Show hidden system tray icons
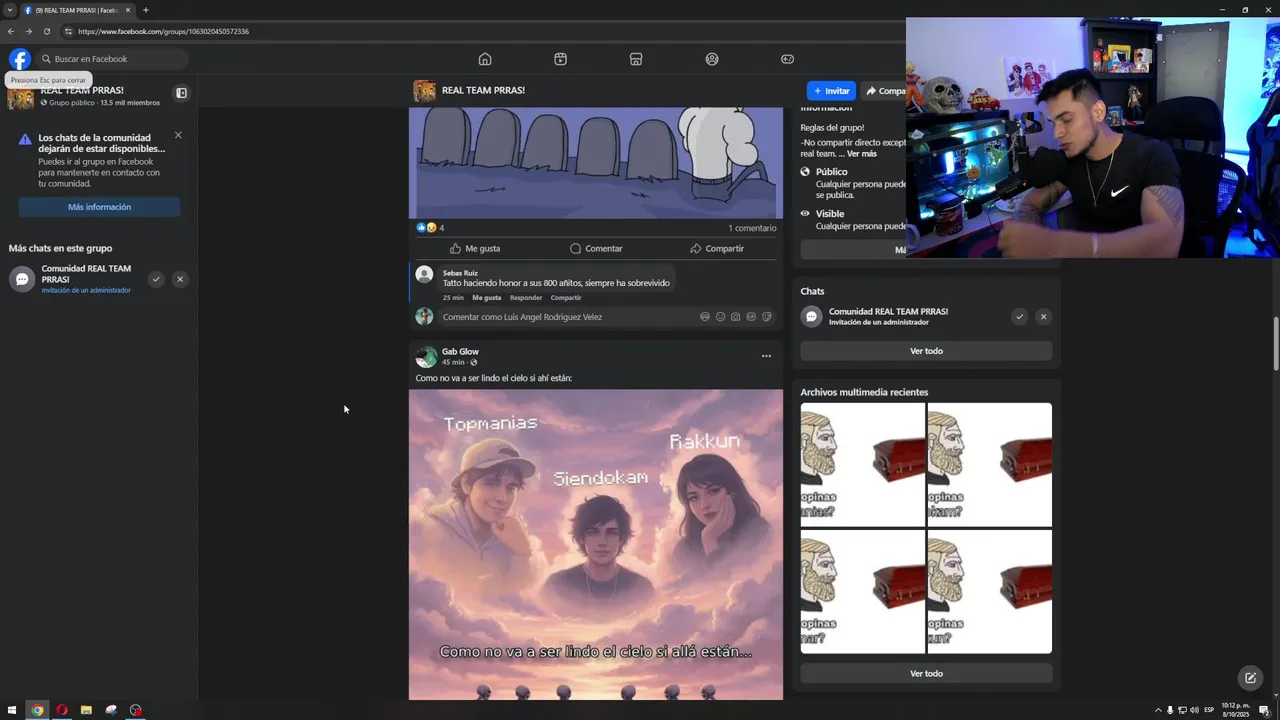This screenshot has height=720, width=1280. [x=1158, y=710]
